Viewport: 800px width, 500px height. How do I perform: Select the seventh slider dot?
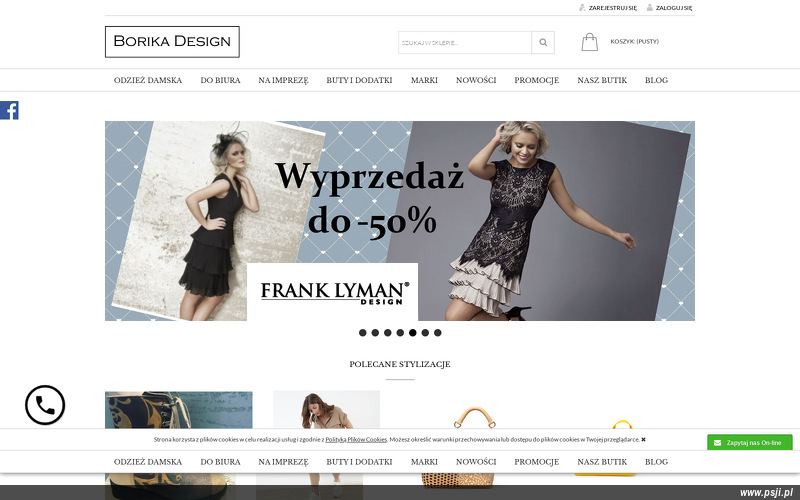(438, 333)
